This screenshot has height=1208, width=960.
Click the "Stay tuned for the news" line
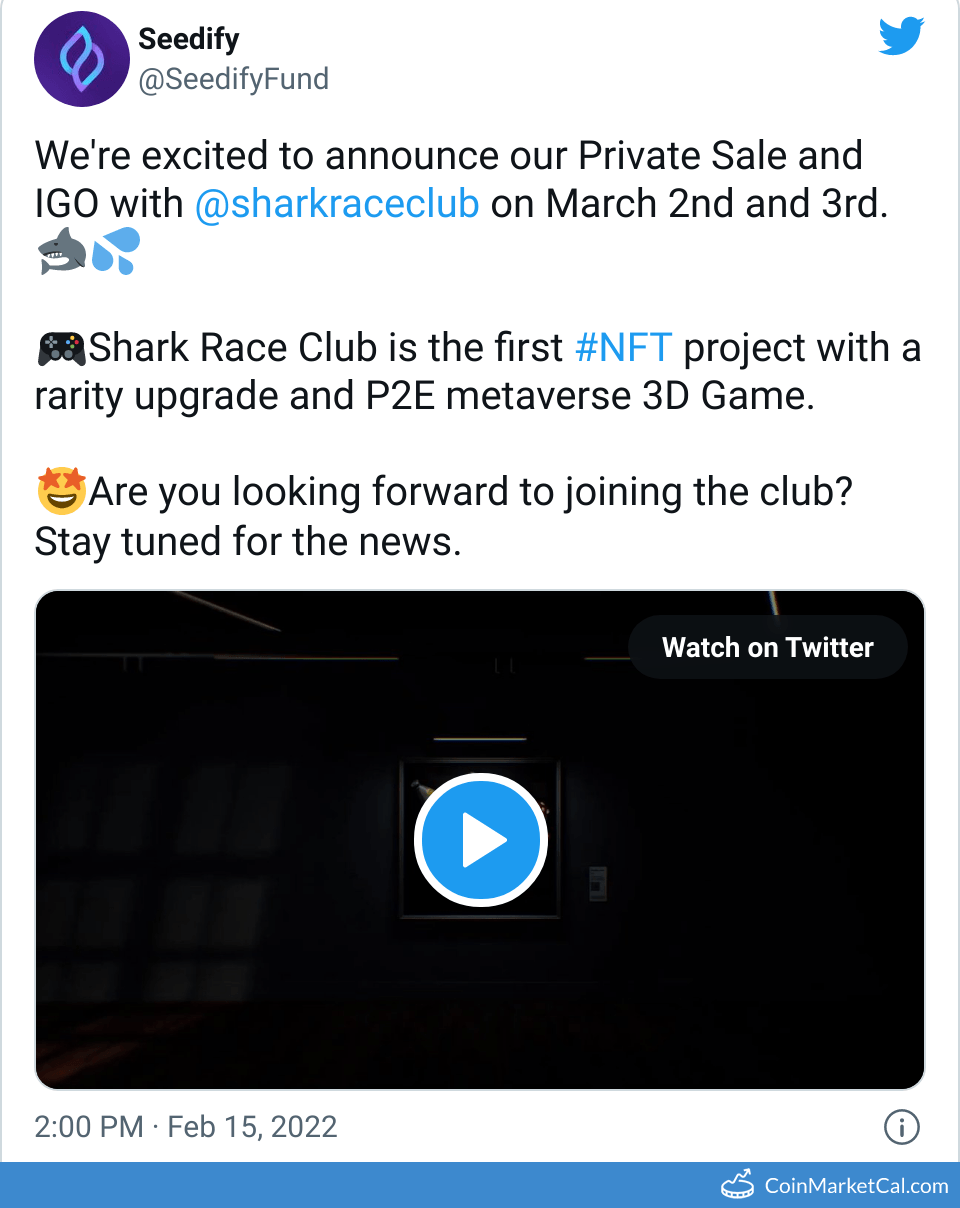coord(248,542)
